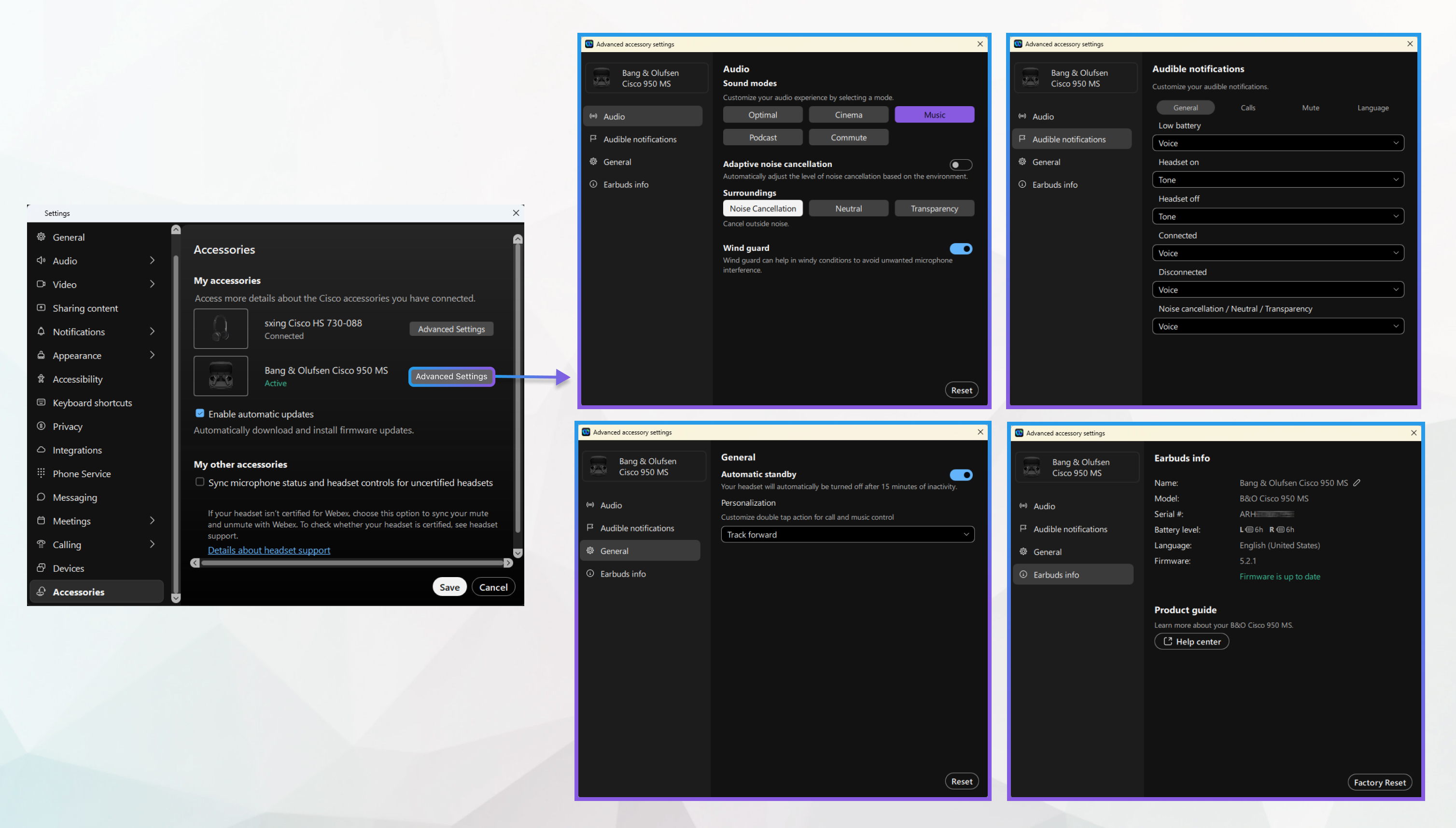Viewport: 1456px width, 828px height.
Task: Select Noise Cancellation surroundings option
Action: pos(763,208)
